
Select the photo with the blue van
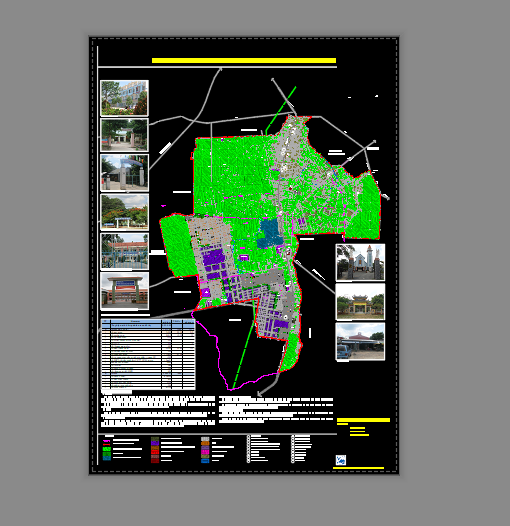pos(360,341)
